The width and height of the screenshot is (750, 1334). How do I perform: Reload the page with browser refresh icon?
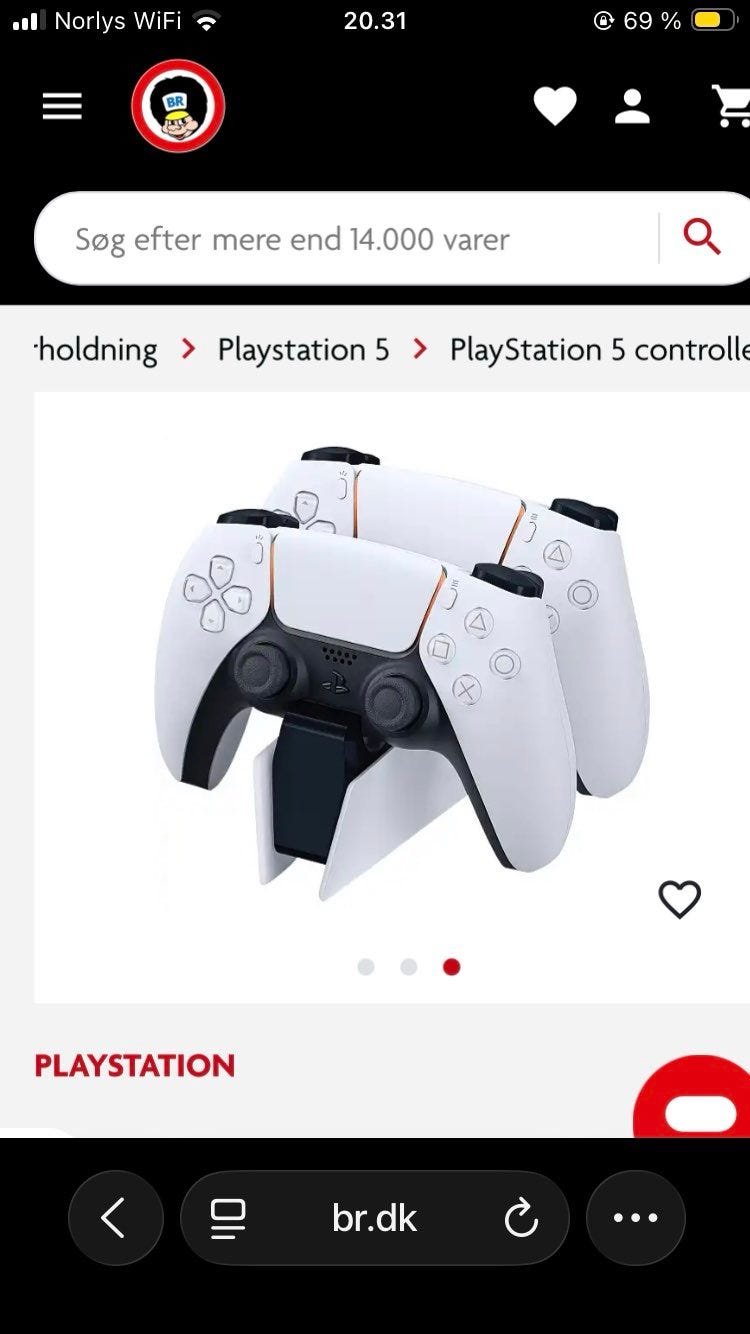click(521, 1218)
